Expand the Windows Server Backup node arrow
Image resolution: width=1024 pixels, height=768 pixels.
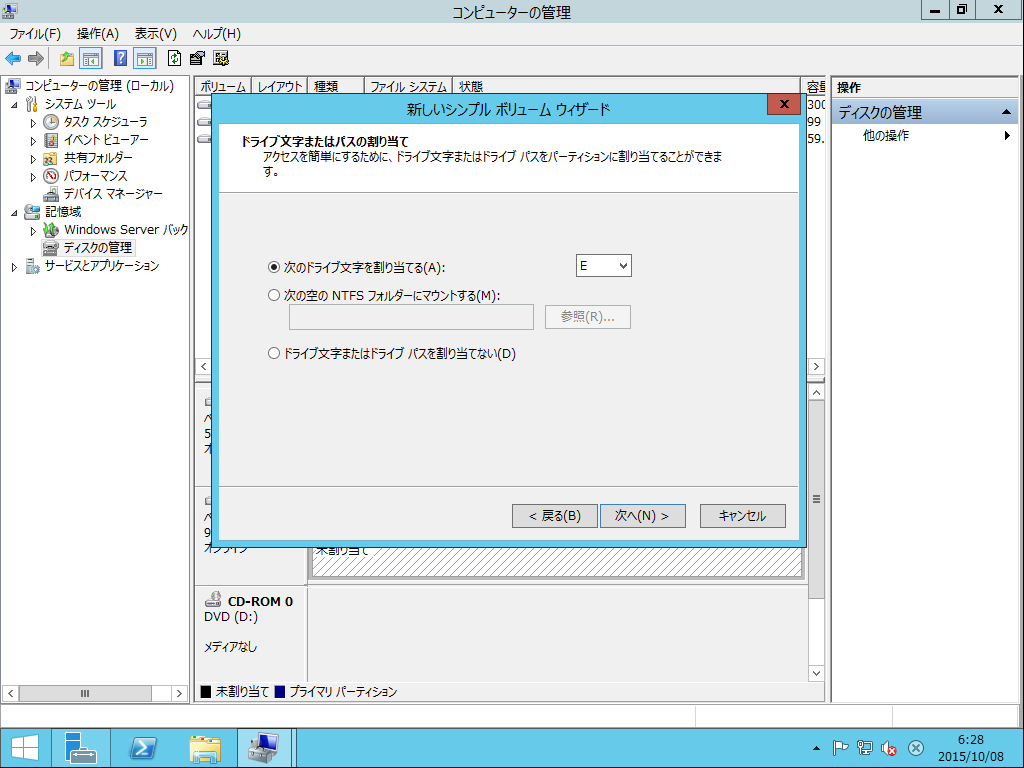coord(33,231)
